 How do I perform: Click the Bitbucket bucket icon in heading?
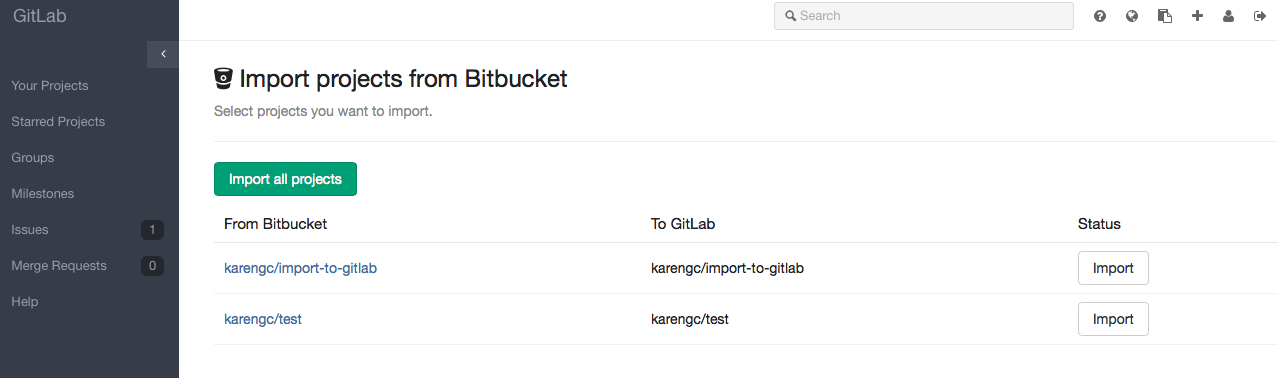(x=224, y=78)
